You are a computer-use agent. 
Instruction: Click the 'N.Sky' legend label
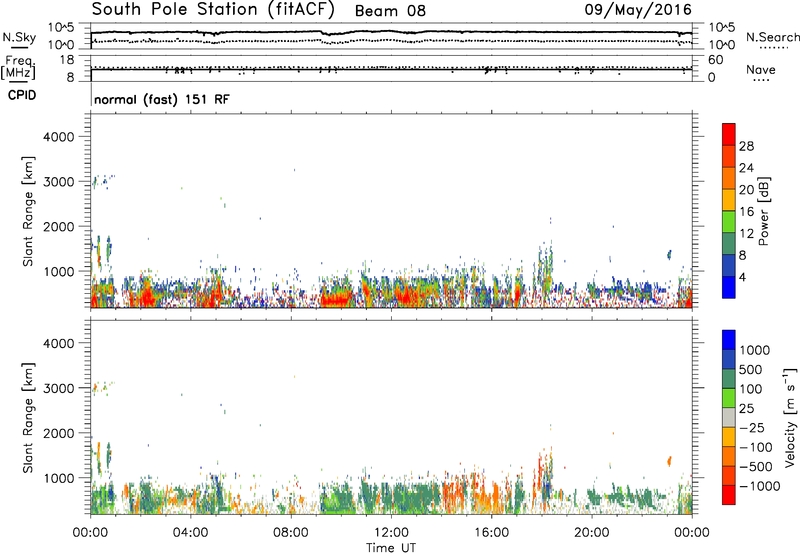click(19, 37)
